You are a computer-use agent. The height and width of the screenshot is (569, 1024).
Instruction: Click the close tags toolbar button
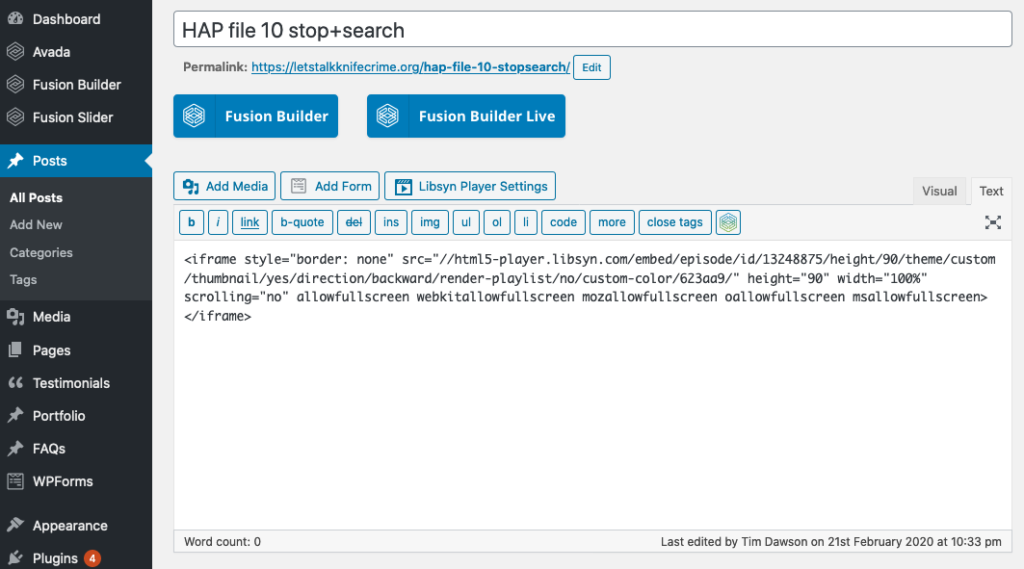675,223
